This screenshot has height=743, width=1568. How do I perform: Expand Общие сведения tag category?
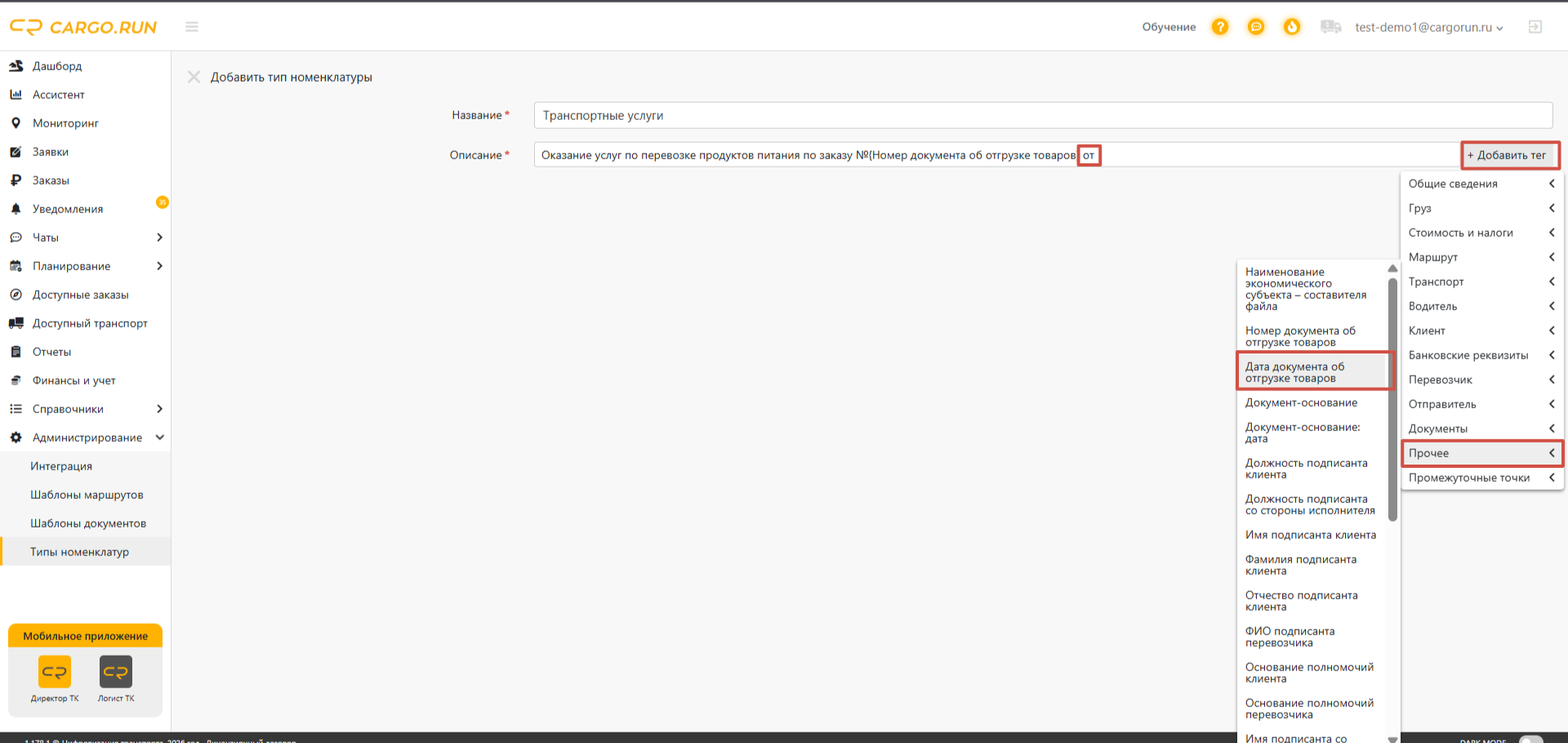point(1481,184)
